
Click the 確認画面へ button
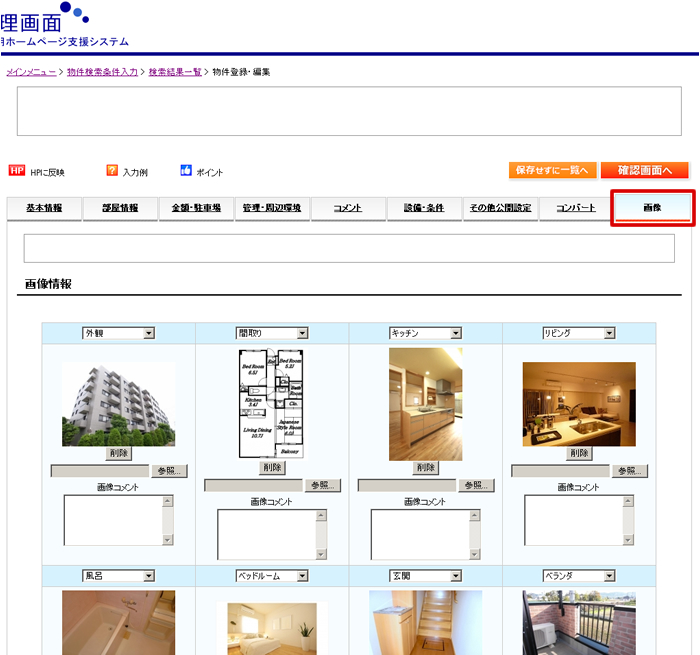(645, 170)
